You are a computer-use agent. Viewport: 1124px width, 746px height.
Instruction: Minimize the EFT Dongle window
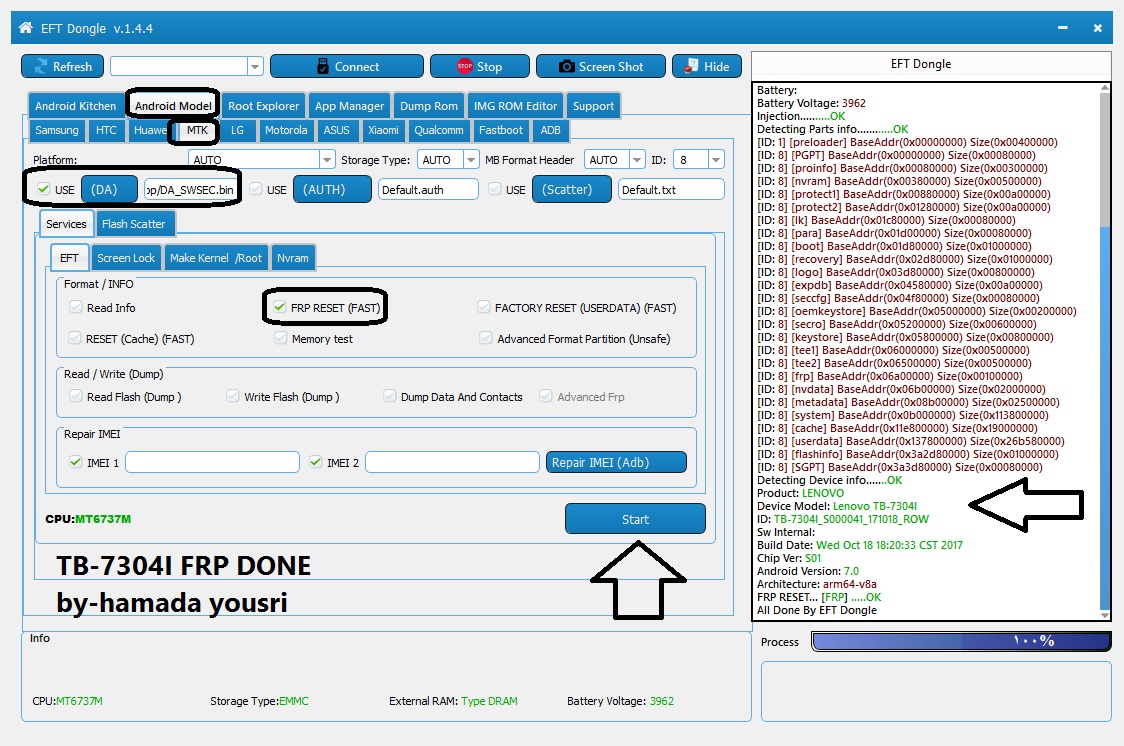click(1062, 28)
